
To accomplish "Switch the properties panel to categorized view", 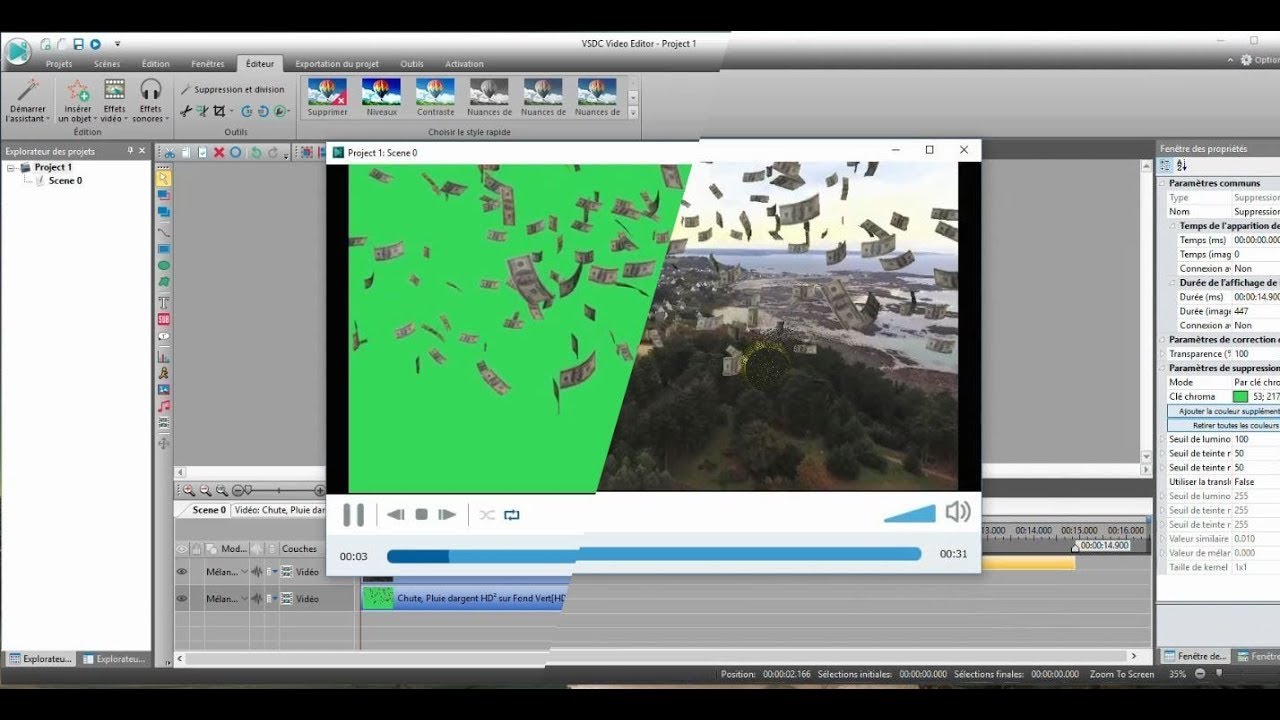I will pyautogui.click(x=1166, y=166).
